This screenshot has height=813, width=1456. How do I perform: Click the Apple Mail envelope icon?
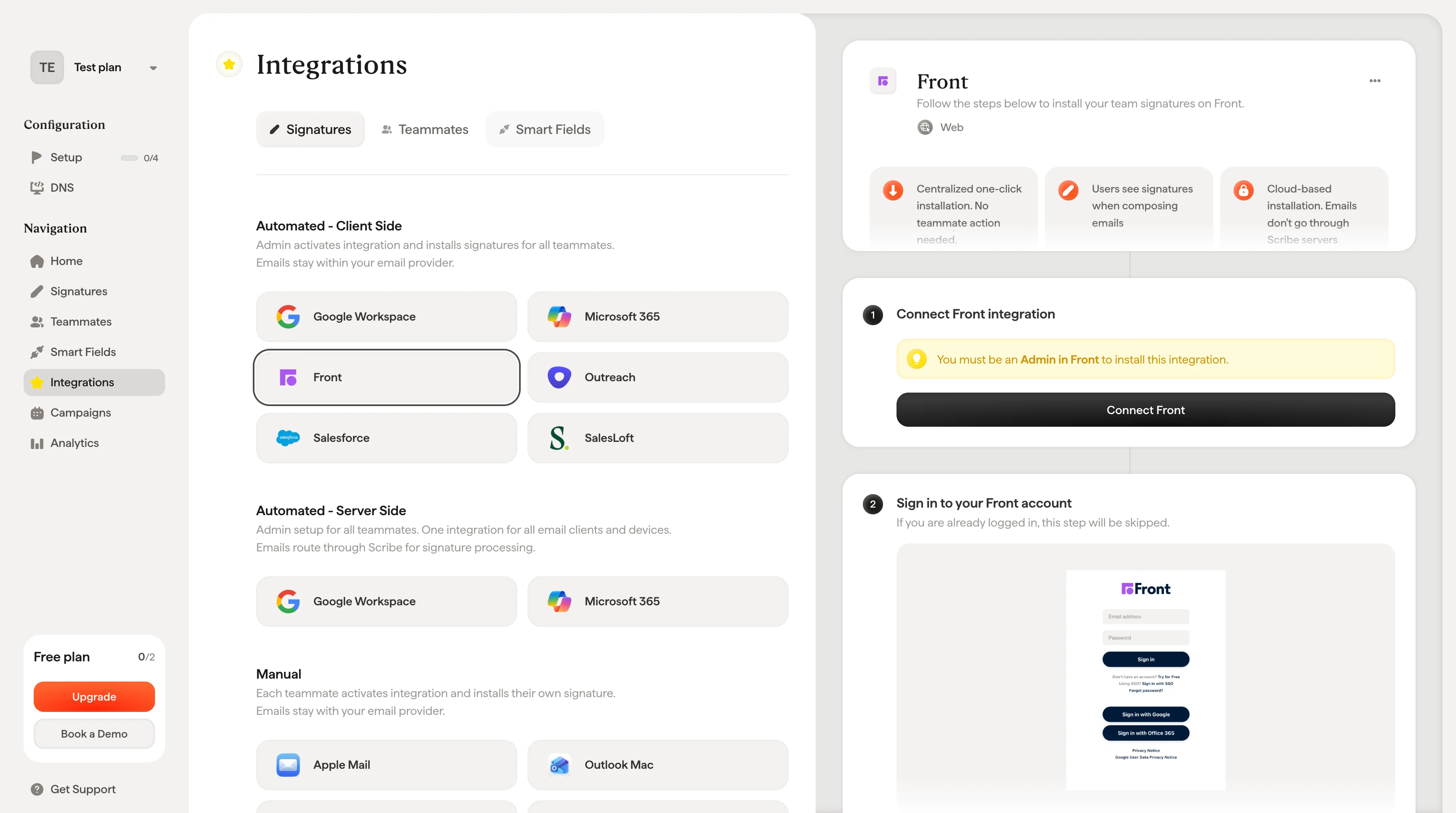(x=288, y=765)
